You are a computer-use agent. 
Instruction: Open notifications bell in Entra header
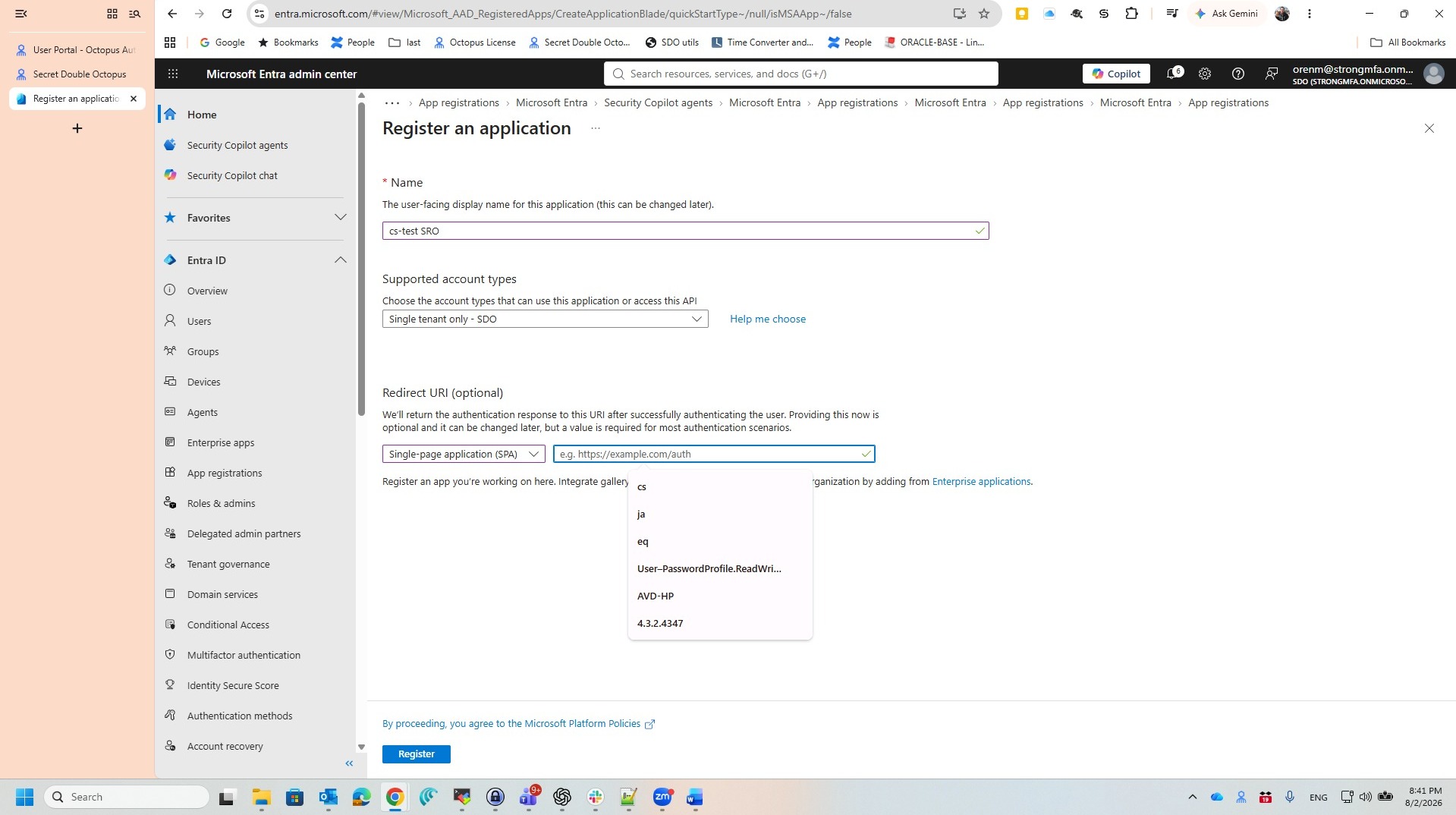click(x=1174, y=74)
